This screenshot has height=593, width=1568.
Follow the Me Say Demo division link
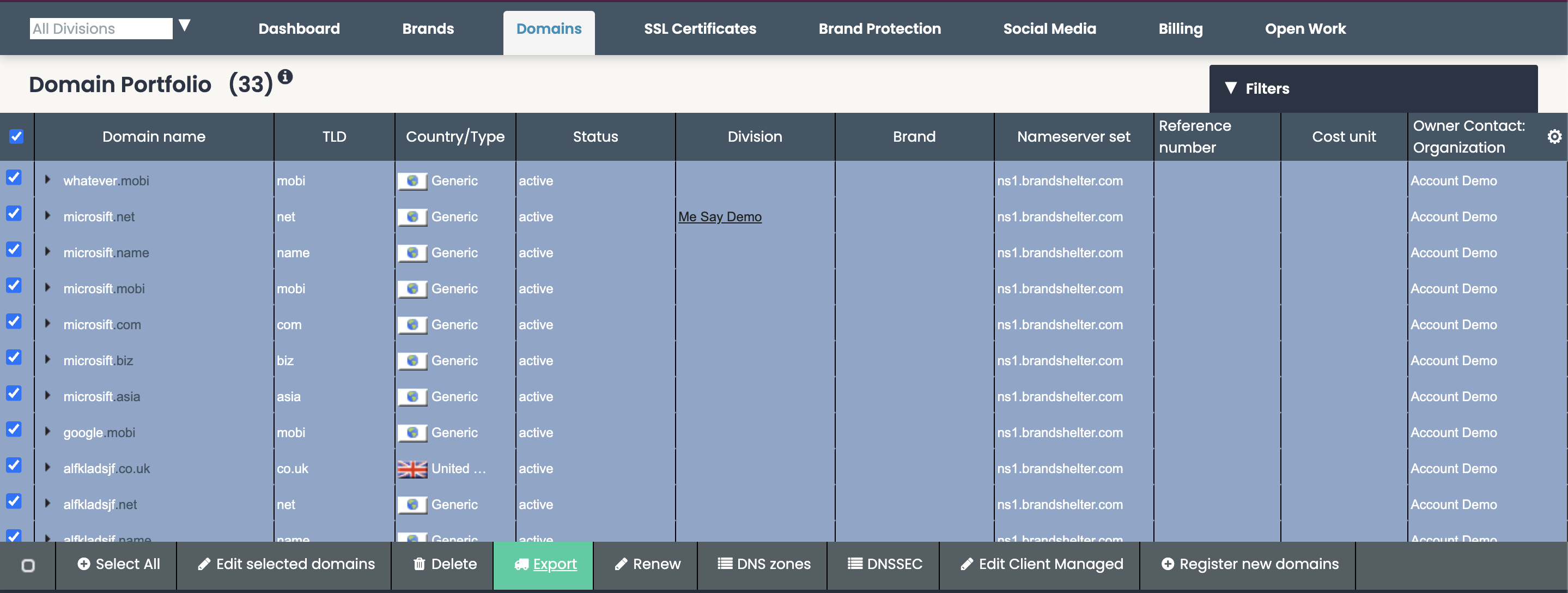(720, 217)
